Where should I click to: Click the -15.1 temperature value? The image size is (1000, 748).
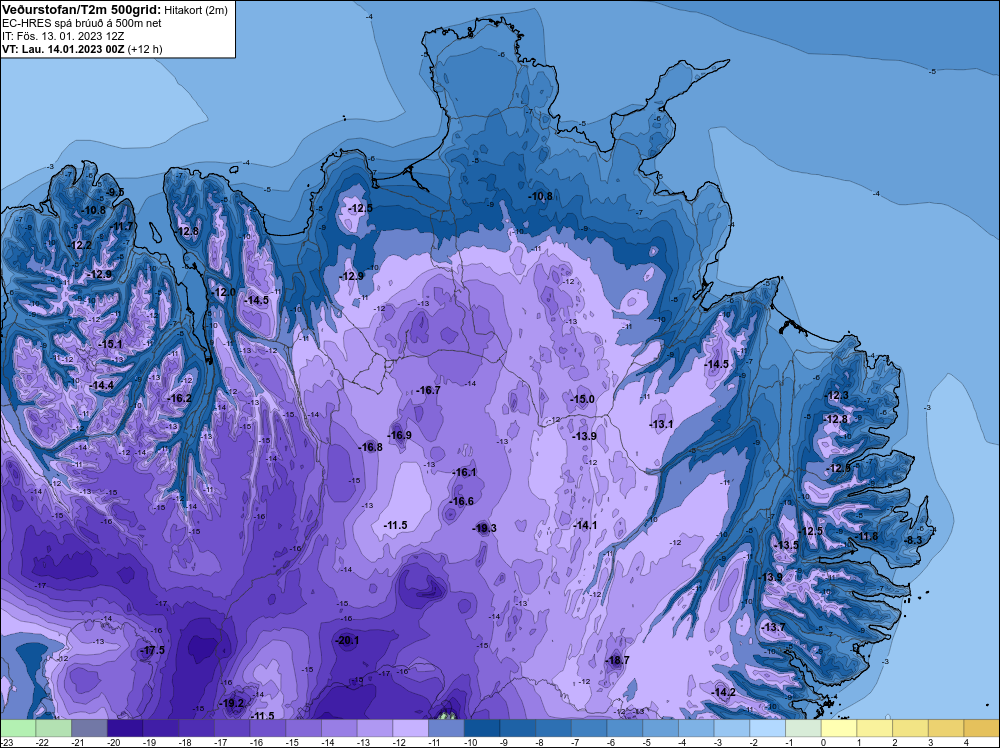(x=110, y=344)
